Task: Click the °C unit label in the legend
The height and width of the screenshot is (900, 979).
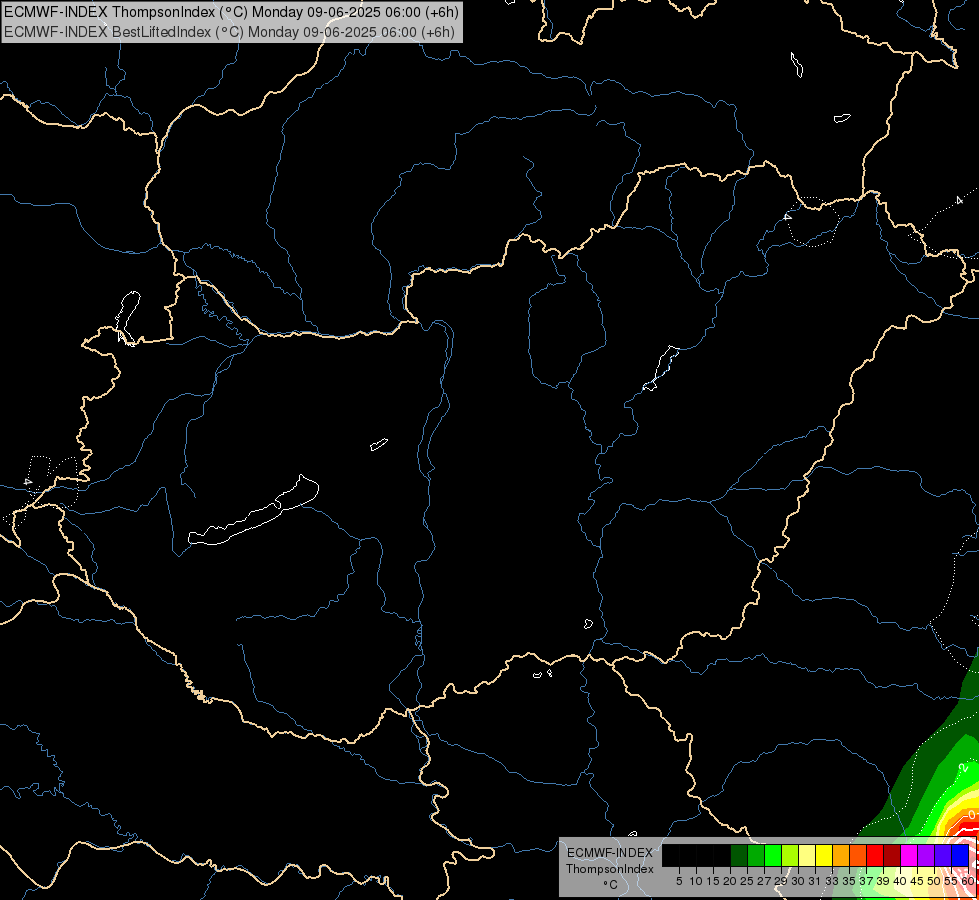Action: tap(610, 885)
